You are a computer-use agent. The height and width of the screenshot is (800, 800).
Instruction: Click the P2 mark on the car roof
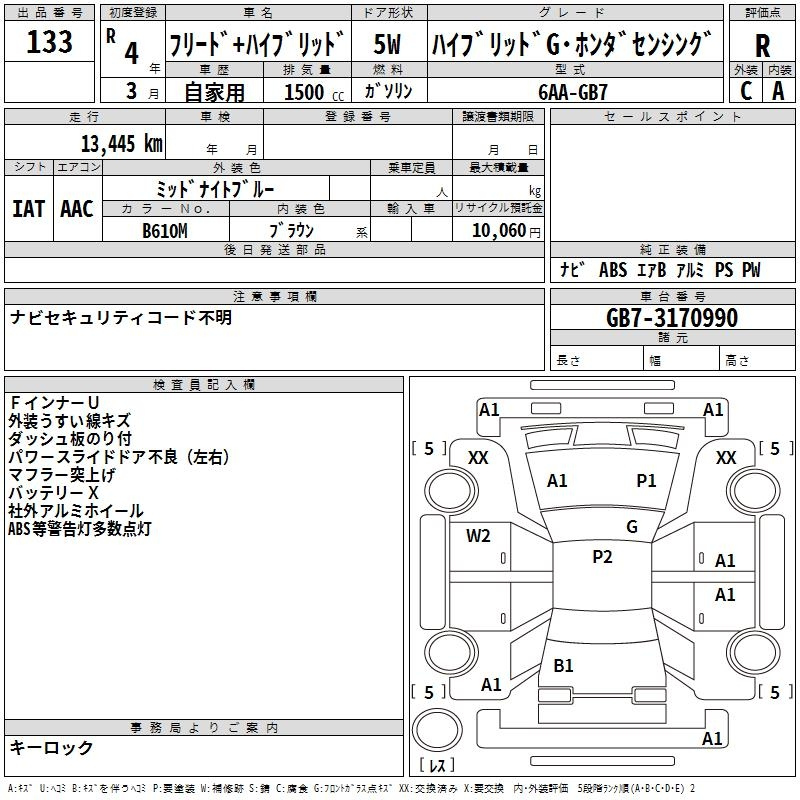coord(602,557)
